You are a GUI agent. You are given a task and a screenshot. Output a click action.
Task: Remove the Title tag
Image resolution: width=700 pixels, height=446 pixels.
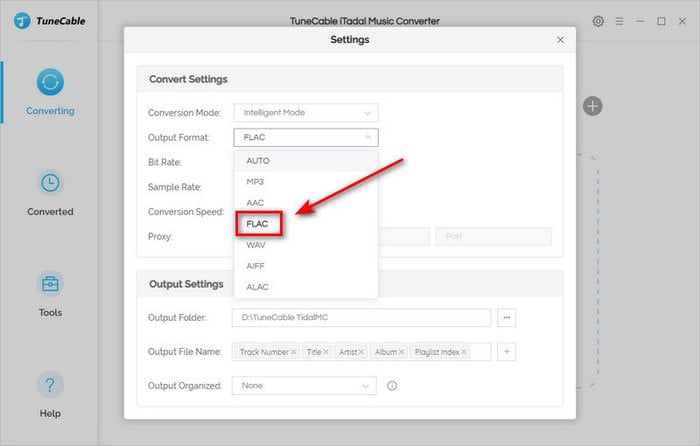[326, 352]
